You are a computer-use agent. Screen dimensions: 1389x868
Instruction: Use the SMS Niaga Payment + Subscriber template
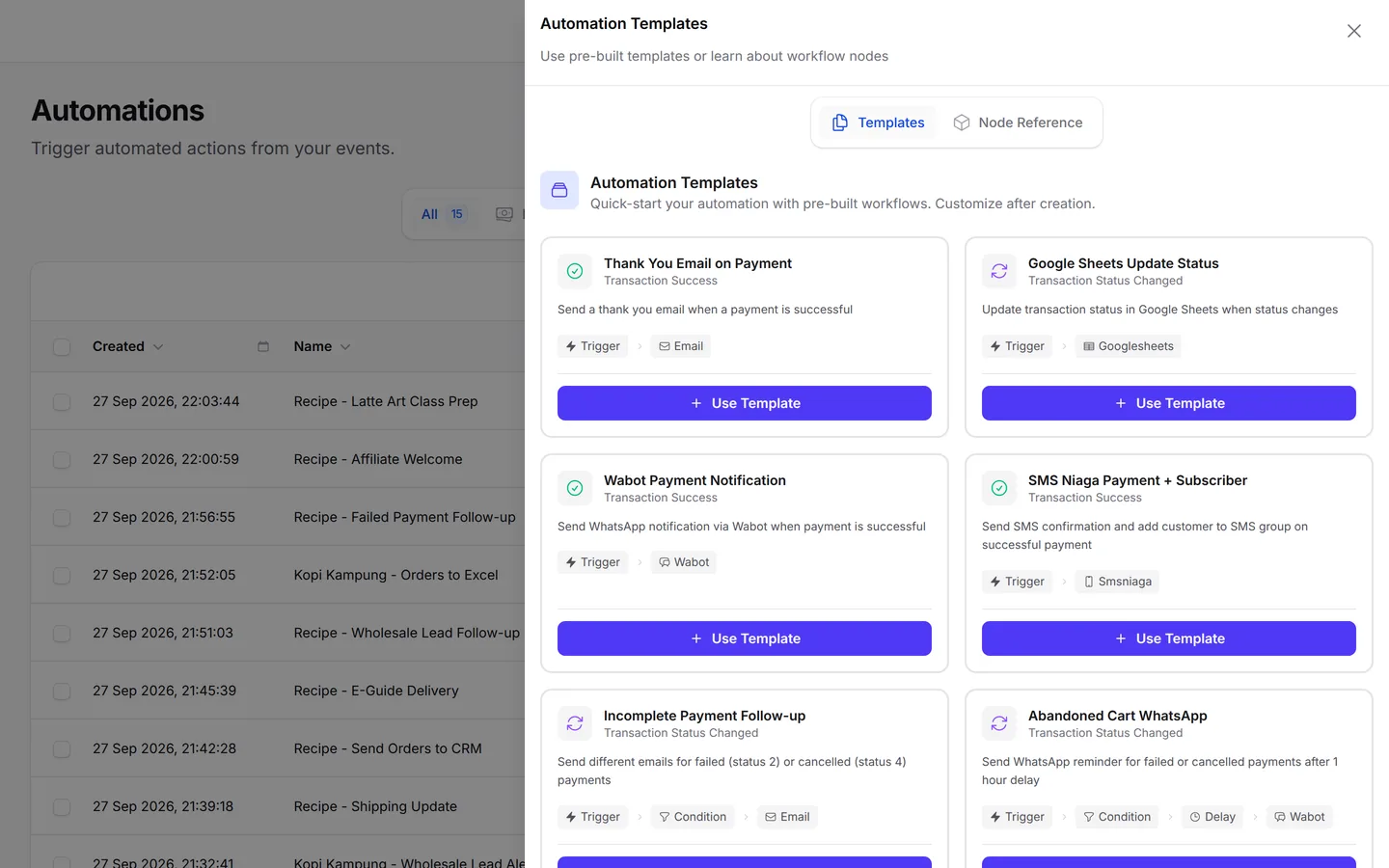pyautogui.click(x=1169, y=638)
